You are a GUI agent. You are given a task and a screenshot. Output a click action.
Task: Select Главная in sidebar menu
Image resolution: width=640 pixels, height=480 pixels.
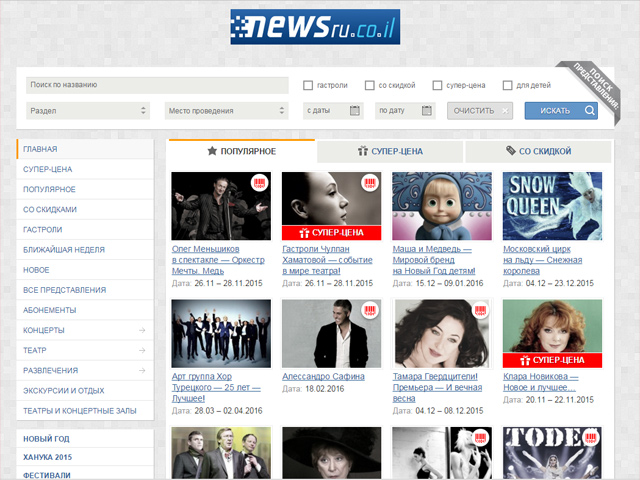pos(85,149)
